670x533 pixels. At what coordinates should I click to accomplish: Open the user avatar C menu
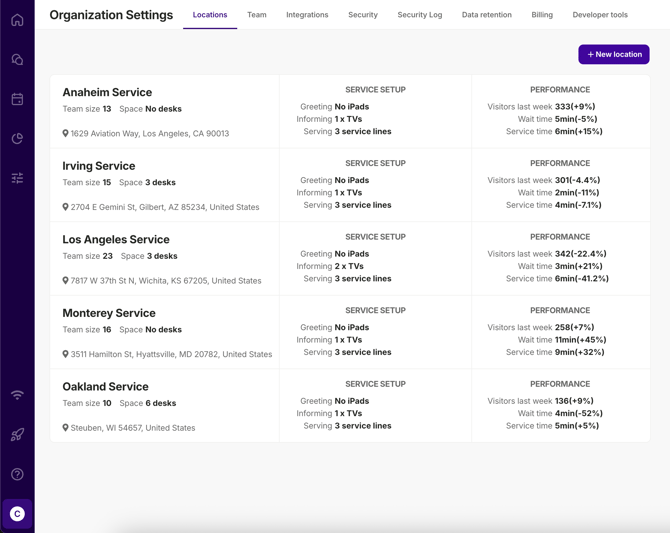pyautogui.click(x=17, y=514)
